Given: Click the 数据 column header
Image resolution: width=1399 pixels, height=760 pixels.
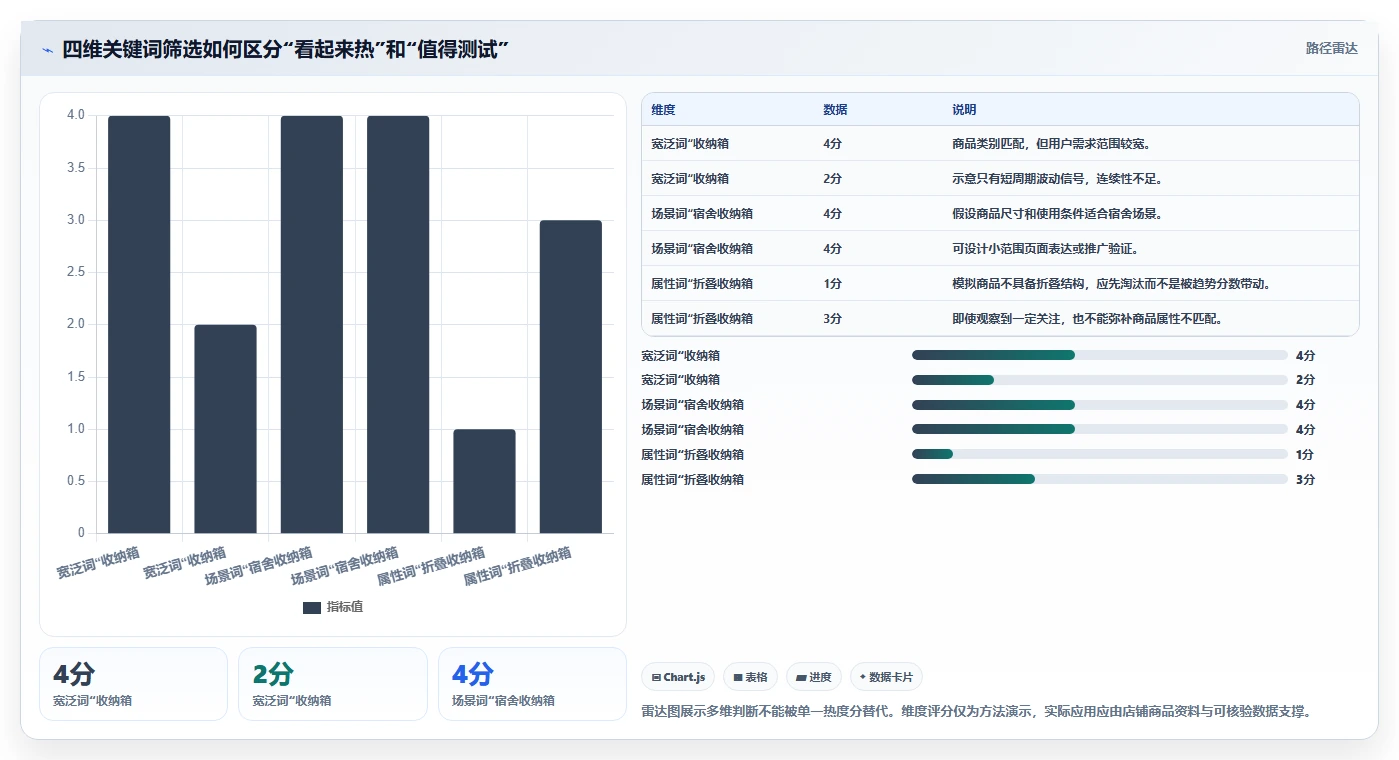Looking at the screenshot, I should point(835,110).
